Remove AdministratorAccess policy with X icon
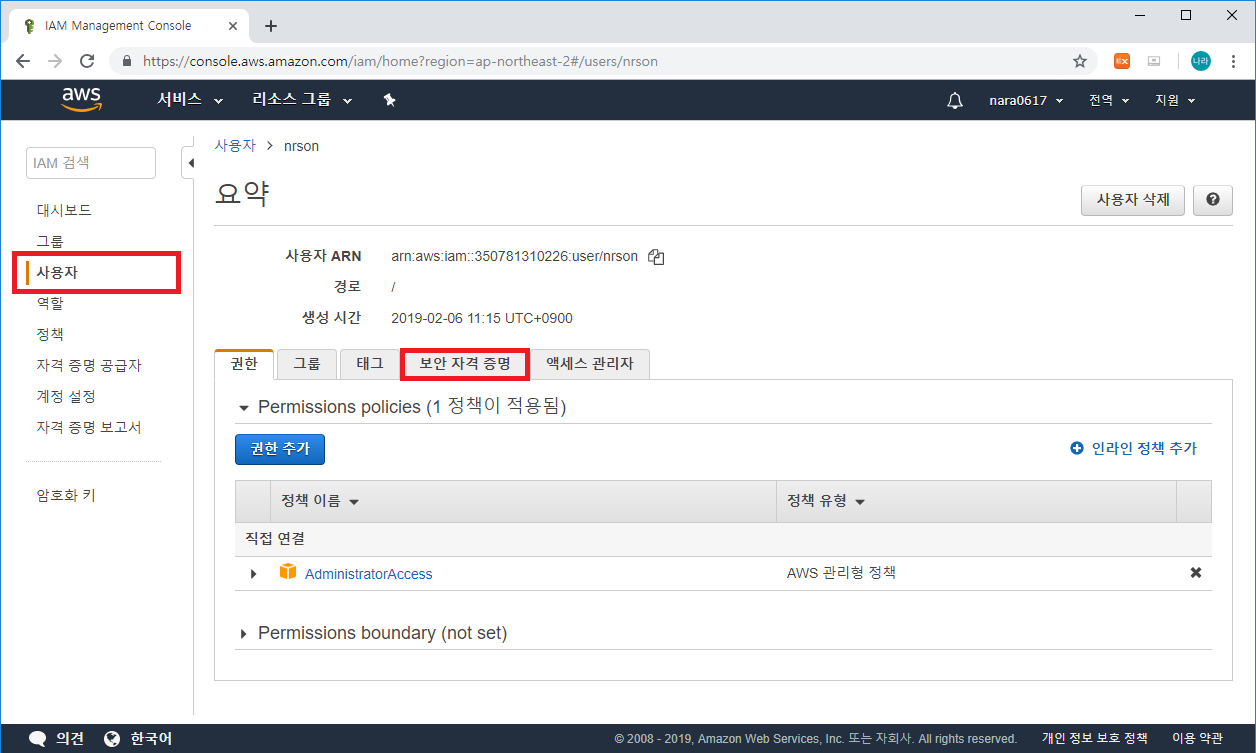 [x=1195, y=573]
